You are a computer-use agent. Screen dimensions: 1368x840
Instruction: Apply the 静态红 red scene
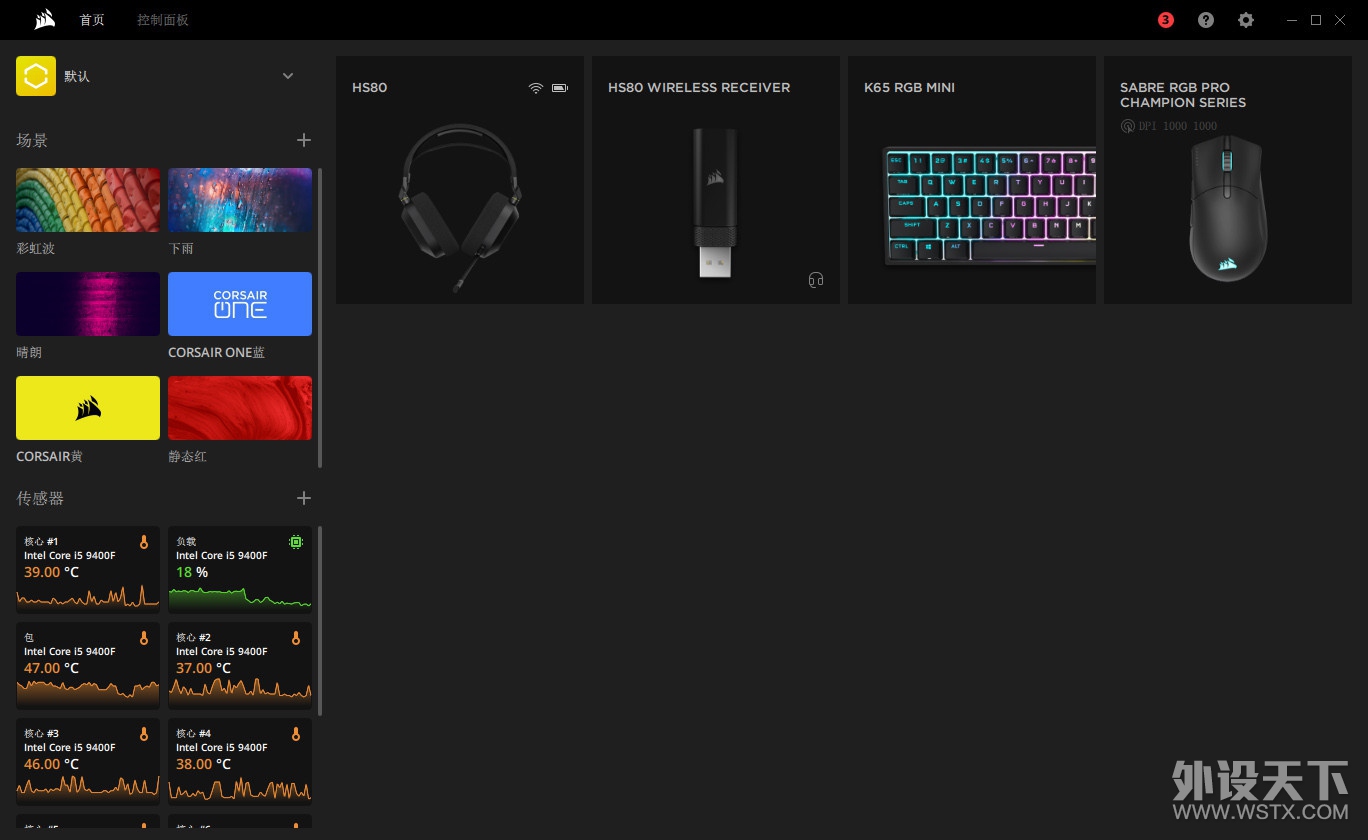(240, 408)
